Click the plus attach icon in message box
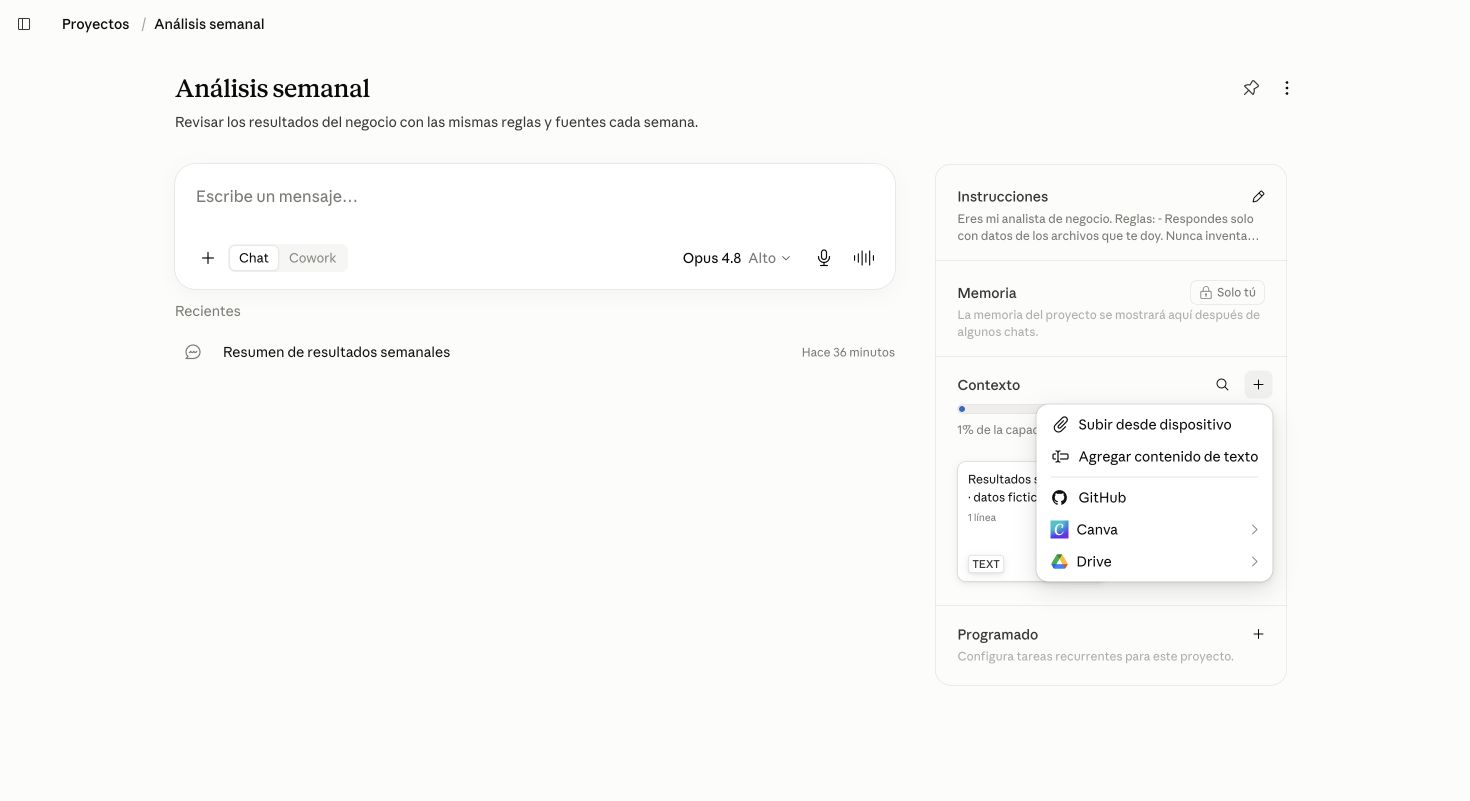Image resolution: width=1470 pixels, height=801 pixels. coord(208,258)
